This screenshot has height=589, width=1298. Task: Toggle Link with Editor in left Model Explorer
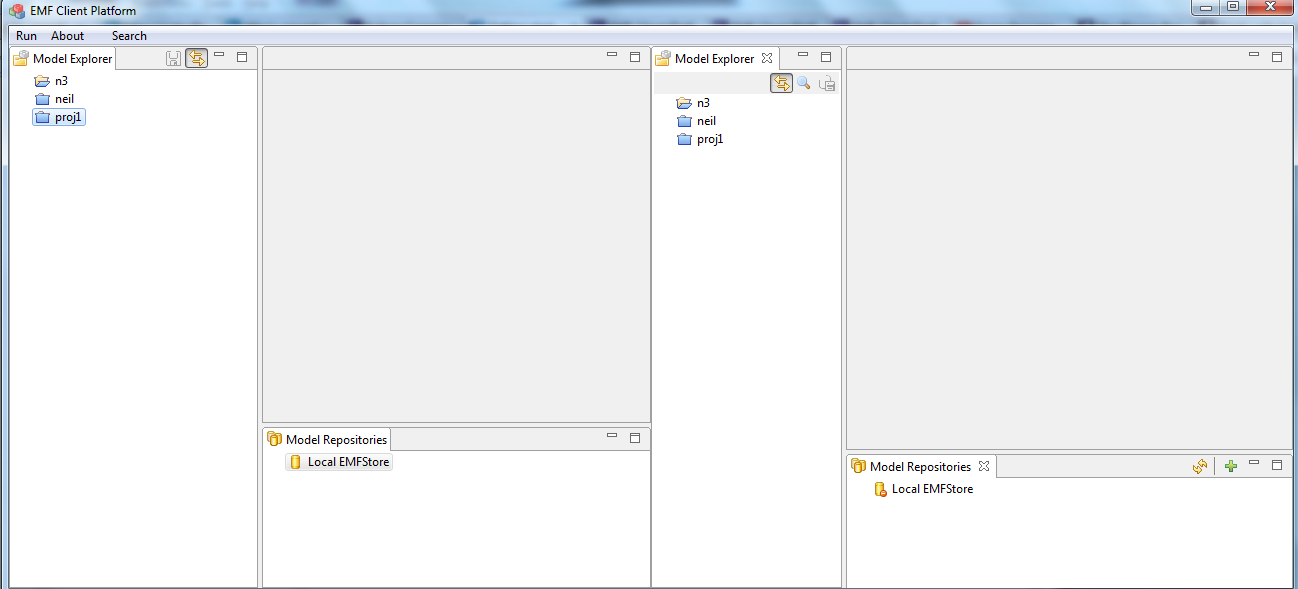[196, 58]
